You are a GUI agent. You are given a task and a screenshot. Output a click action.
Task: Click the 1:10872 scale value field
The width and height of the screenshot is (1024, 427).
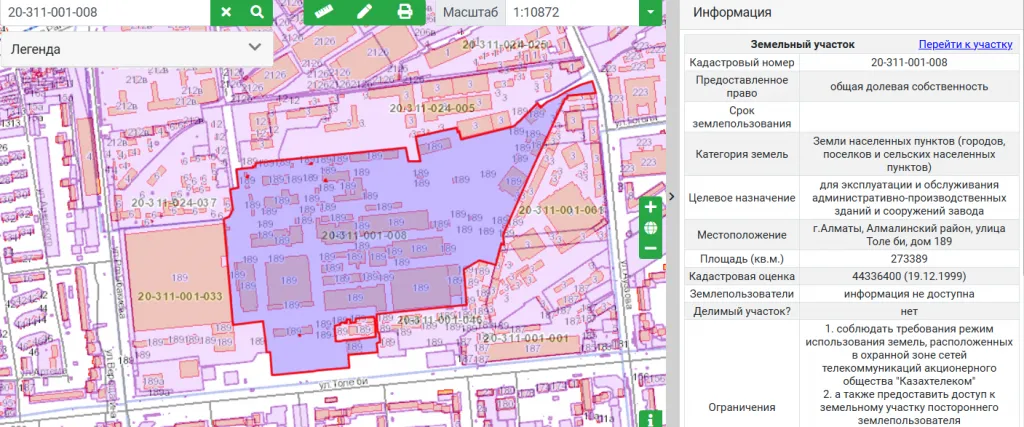tap(570, 12)
